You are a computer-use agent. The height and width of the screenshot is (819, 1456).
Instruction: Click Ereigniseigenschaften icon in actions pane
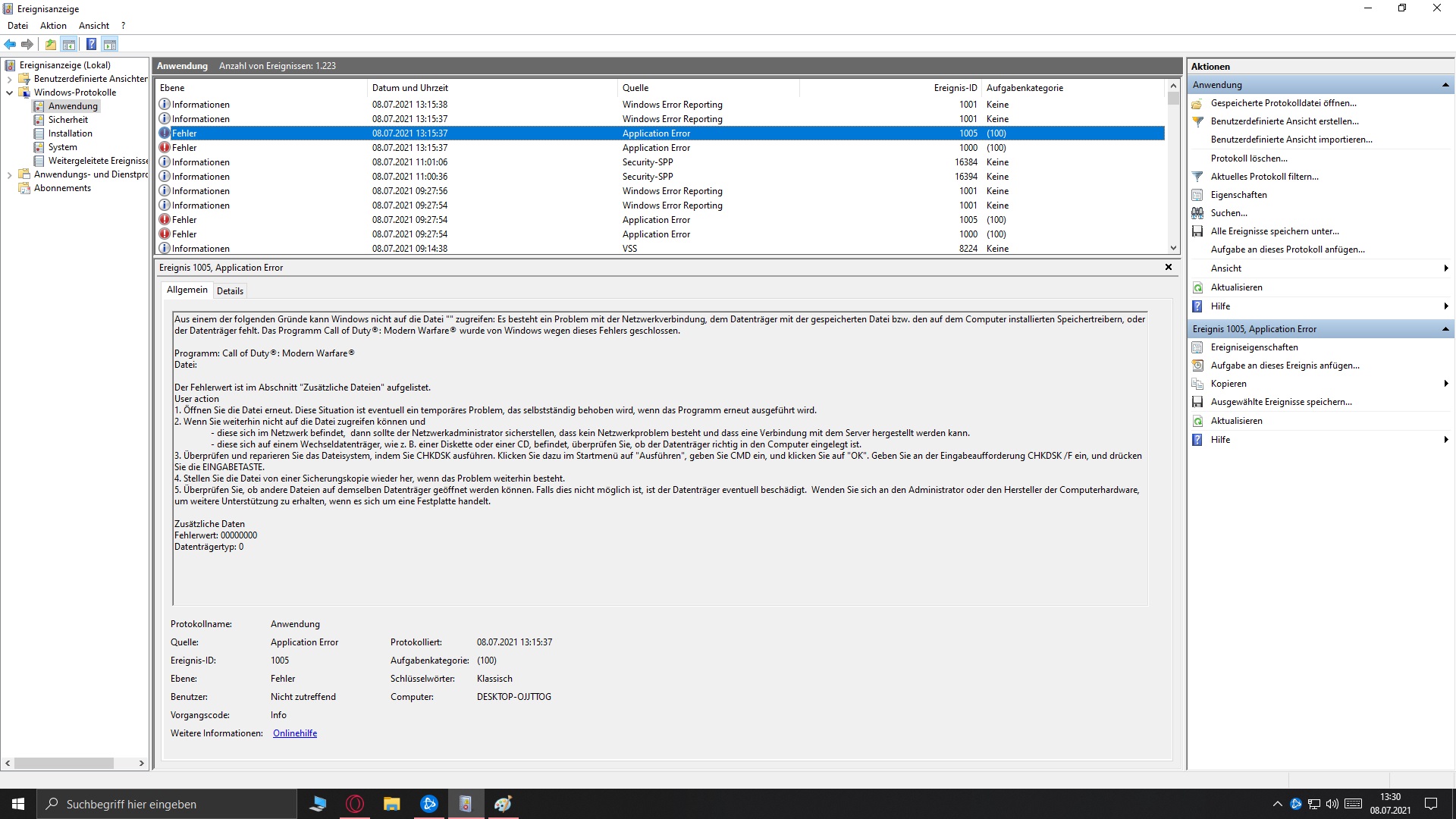point(1197,347)
